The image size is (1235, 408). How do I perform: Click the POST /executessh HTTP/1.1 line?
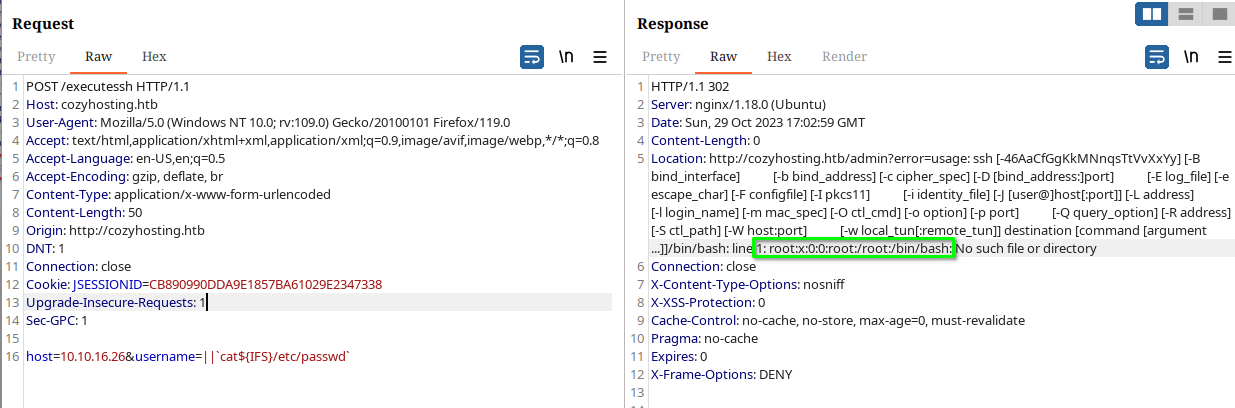[107, 87]
